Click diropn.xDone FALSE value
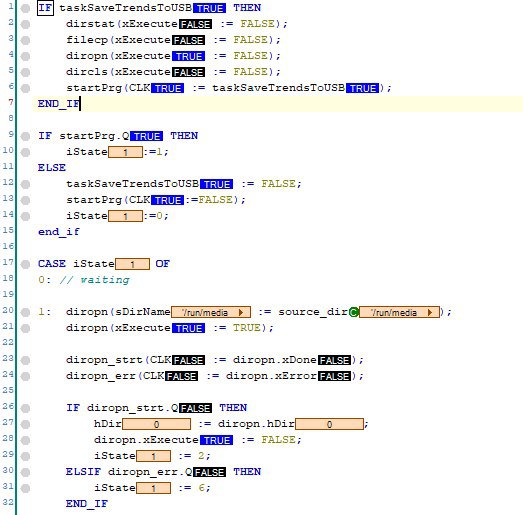This screenshot has height=515, width=523. (334, 361)
